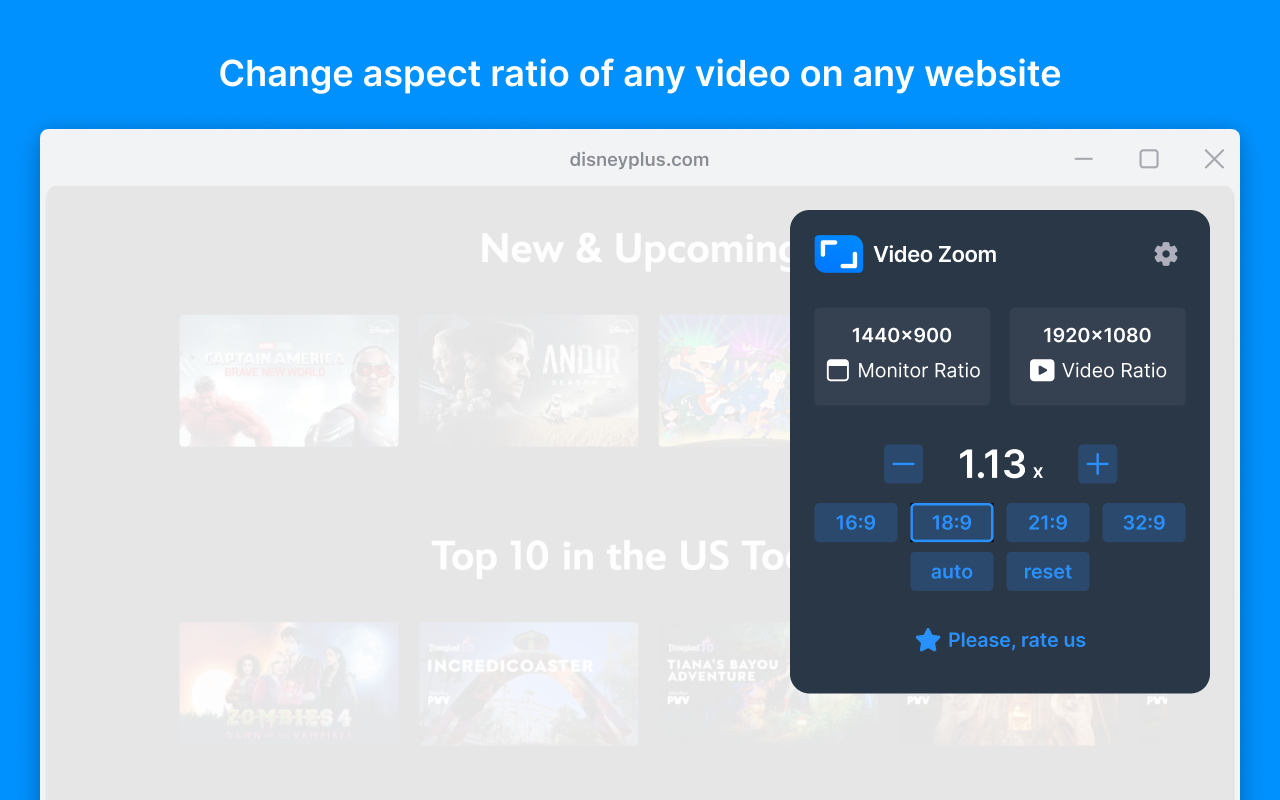This screenshot has height=800, width=1280.
Task: Select the Video Ratio 1920×1080 card
Action: pos(1097,356)
